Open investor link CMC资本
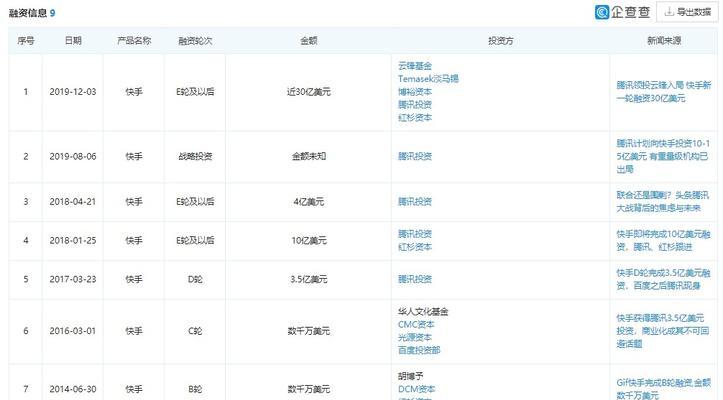This screenshot has height=400, width=723. [416, 324]
